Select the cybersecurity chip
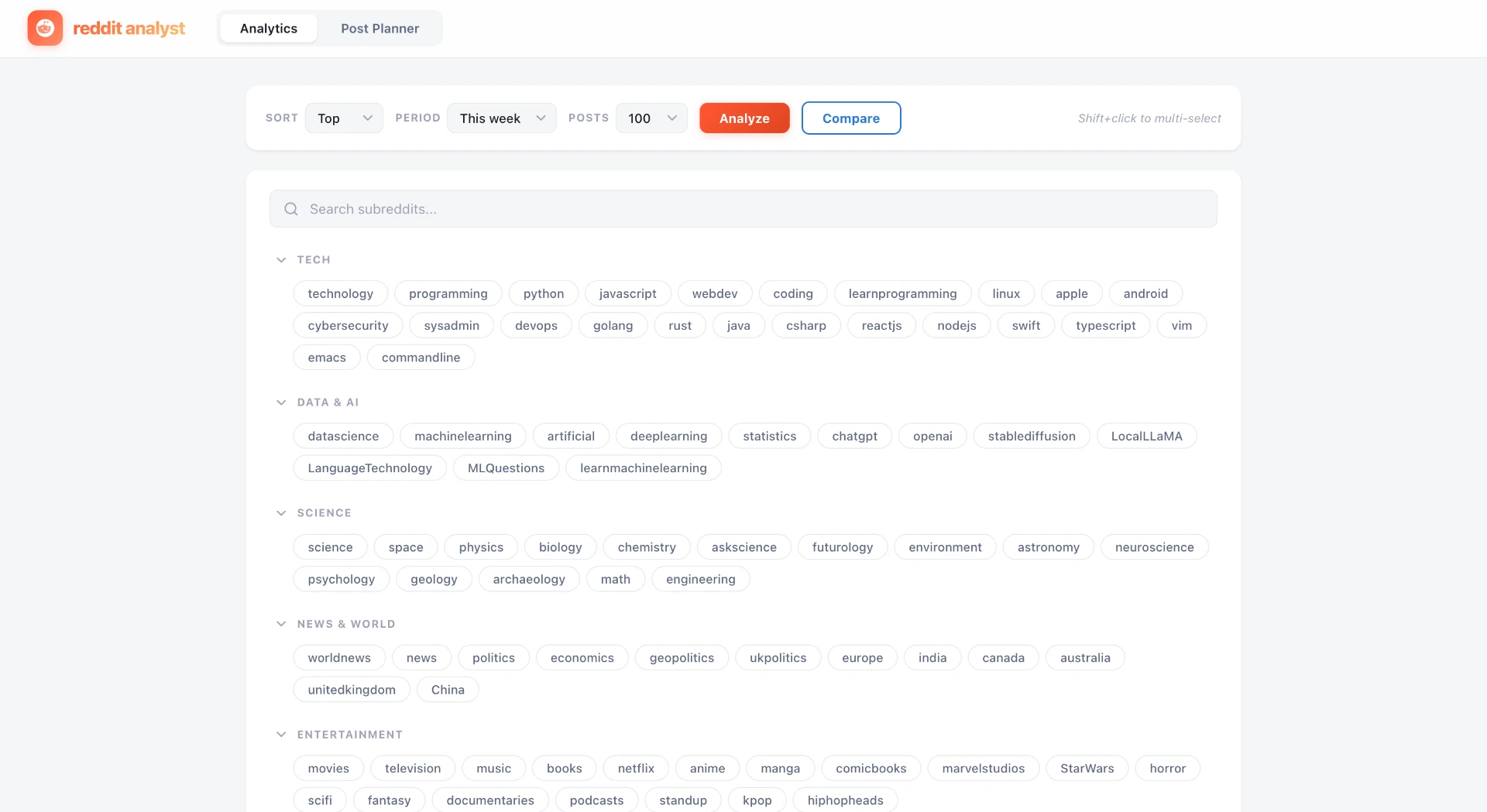The height and width of the screenshot is (812, 1487). (x=349, y=326)
